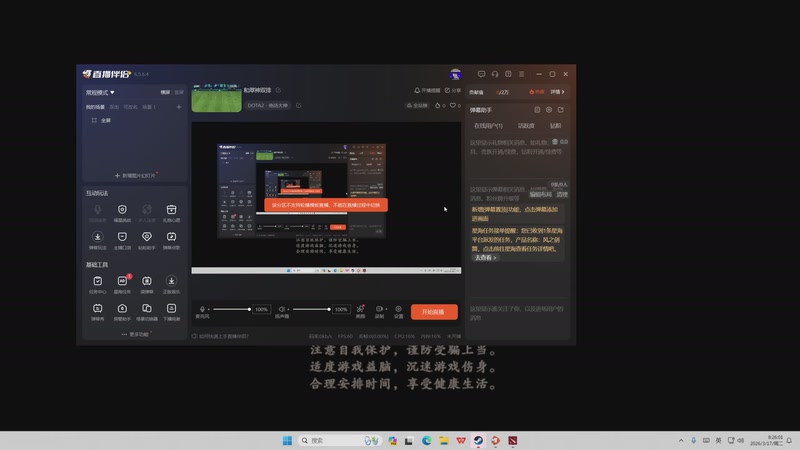The image size is (800, 450).
Task: Click microphone 100% volume field
Action: click(261, 309)
